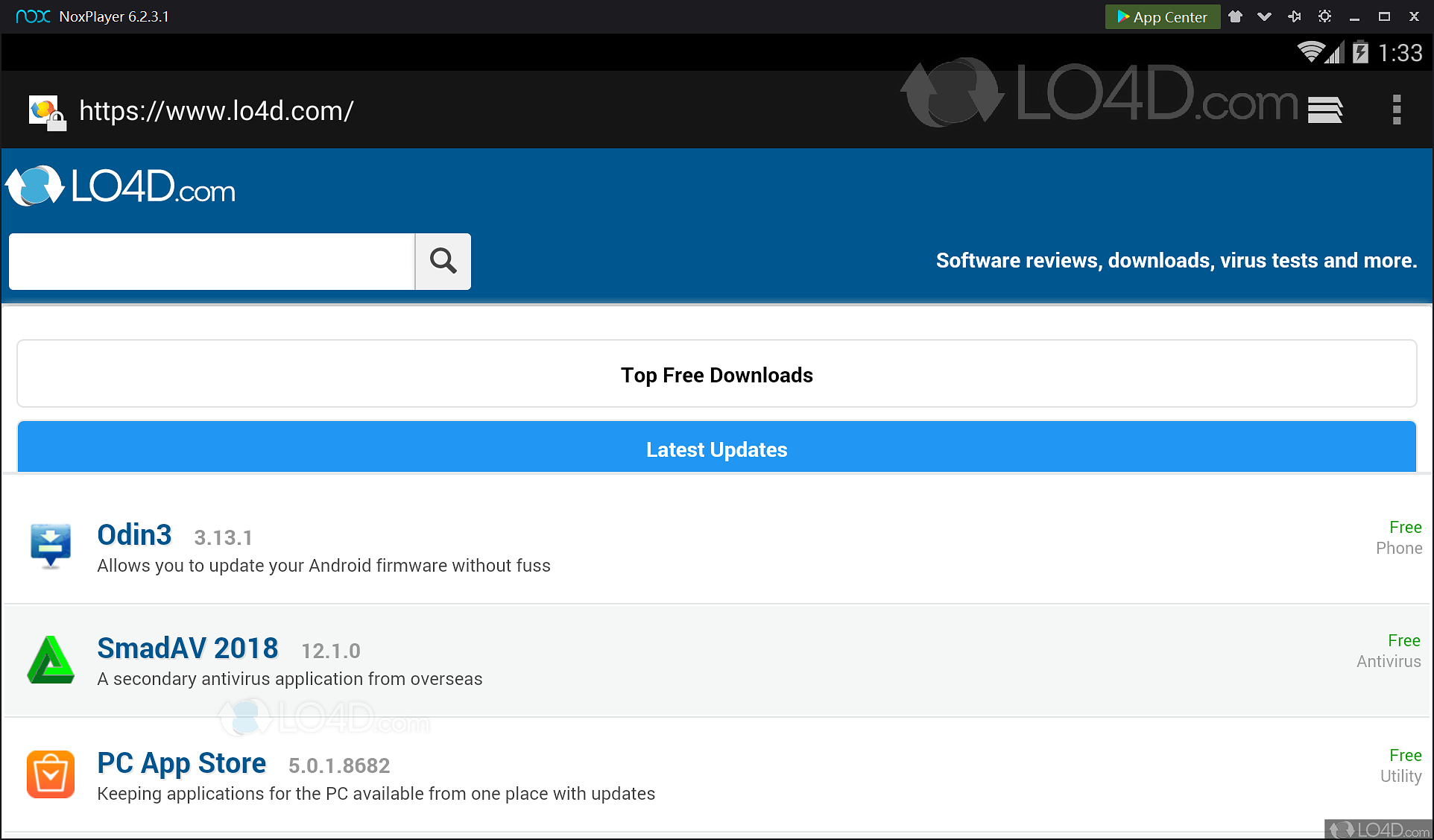The width and height of the screenshot is (1434, 840).
Task: Select the Latest Updates tab
Action: point(716,449)
